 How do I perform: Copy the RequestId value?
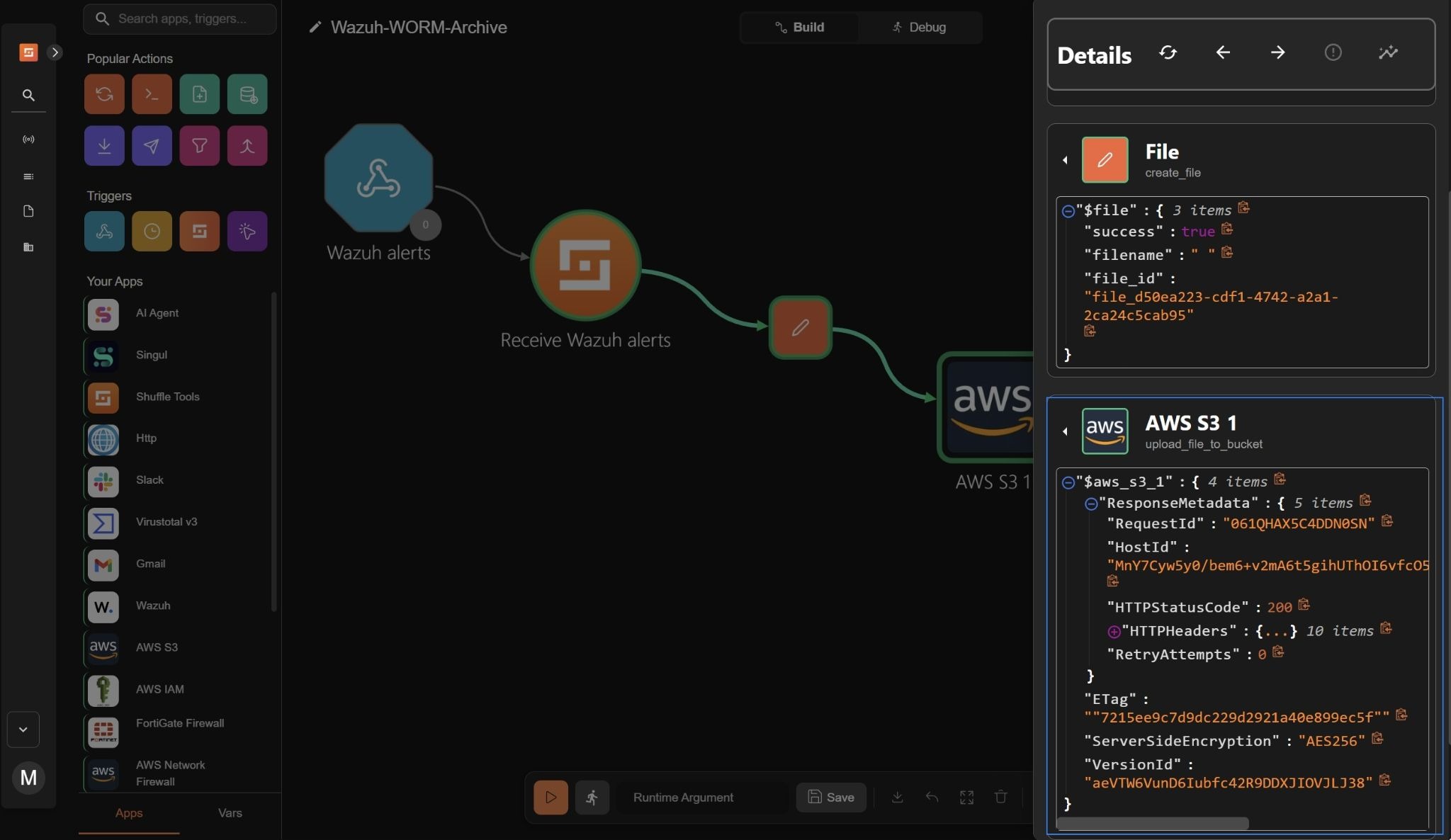pos(1387,521)
